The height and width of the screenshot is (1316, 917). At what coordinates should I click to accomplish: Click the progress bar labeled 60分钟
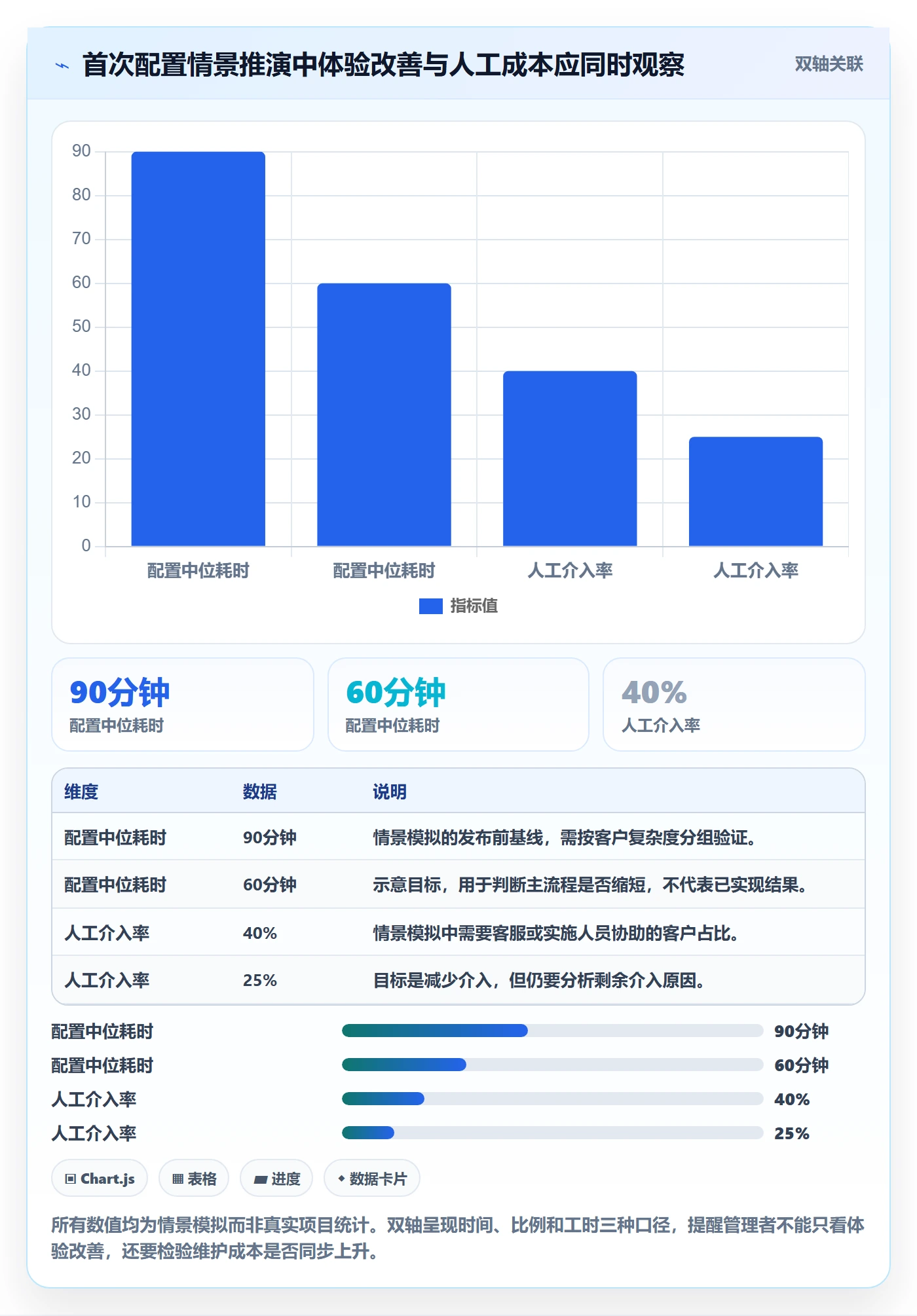552,1065
